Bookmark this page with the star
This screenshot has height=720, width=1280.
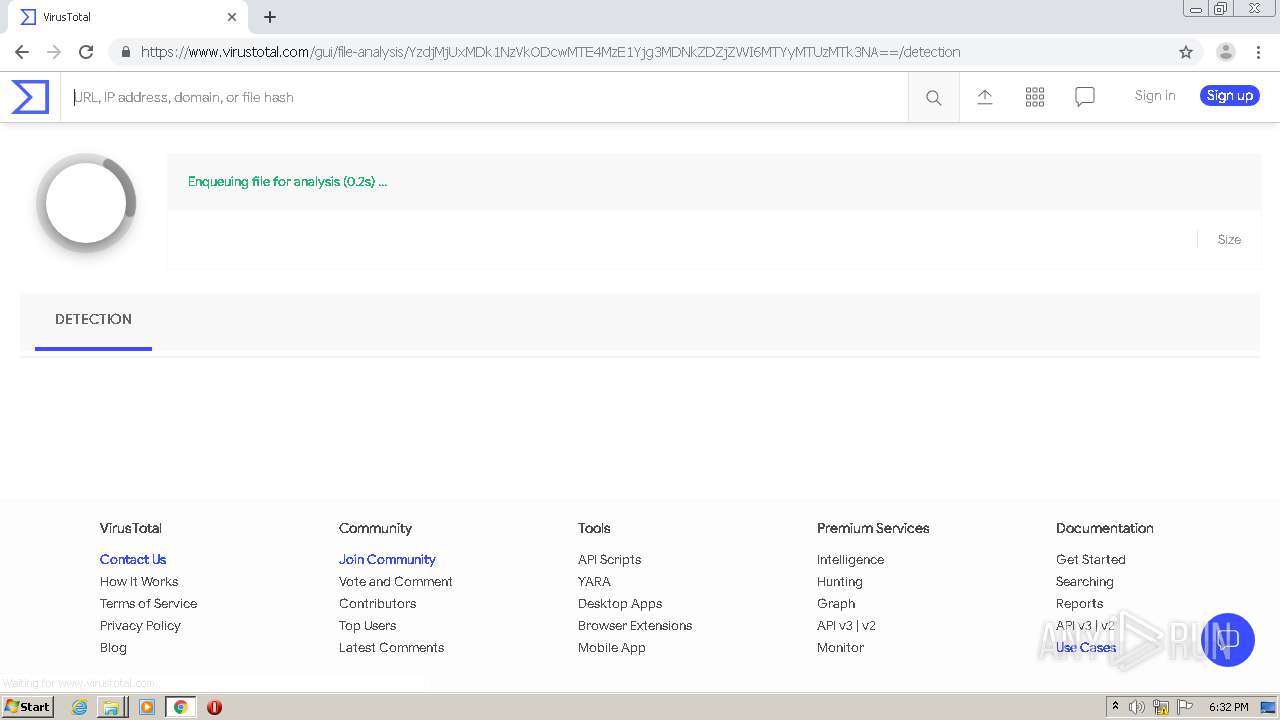point(1186,52)
